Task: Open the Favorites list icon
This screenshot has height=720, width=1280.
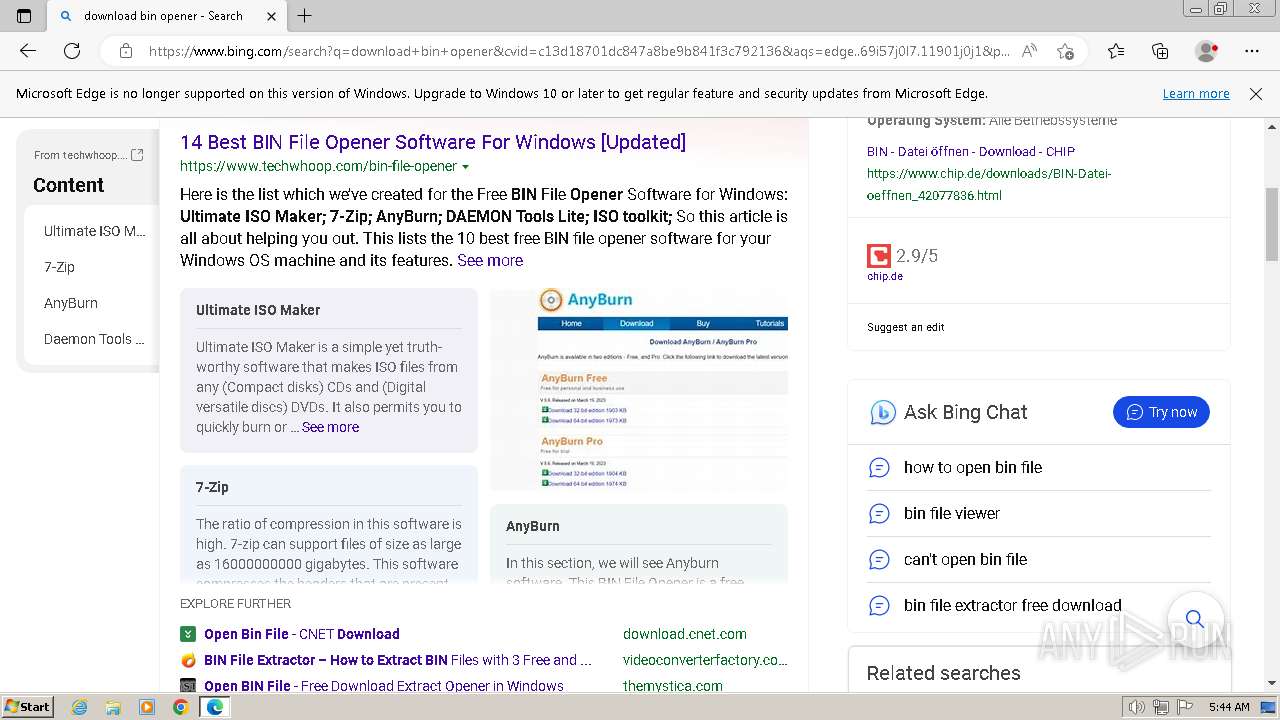Action: click(1116, 51)
